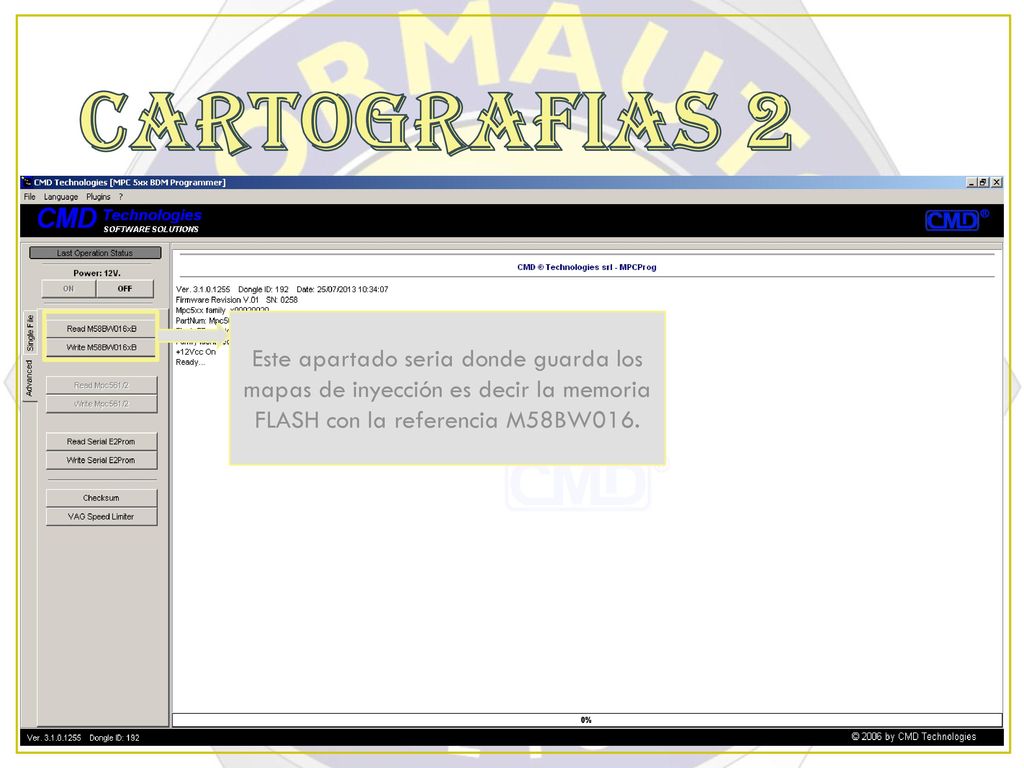Click the status bar version 'Ver. 3.1.0.1255'
Screen dimensions: 1024x768
[54, 738]
